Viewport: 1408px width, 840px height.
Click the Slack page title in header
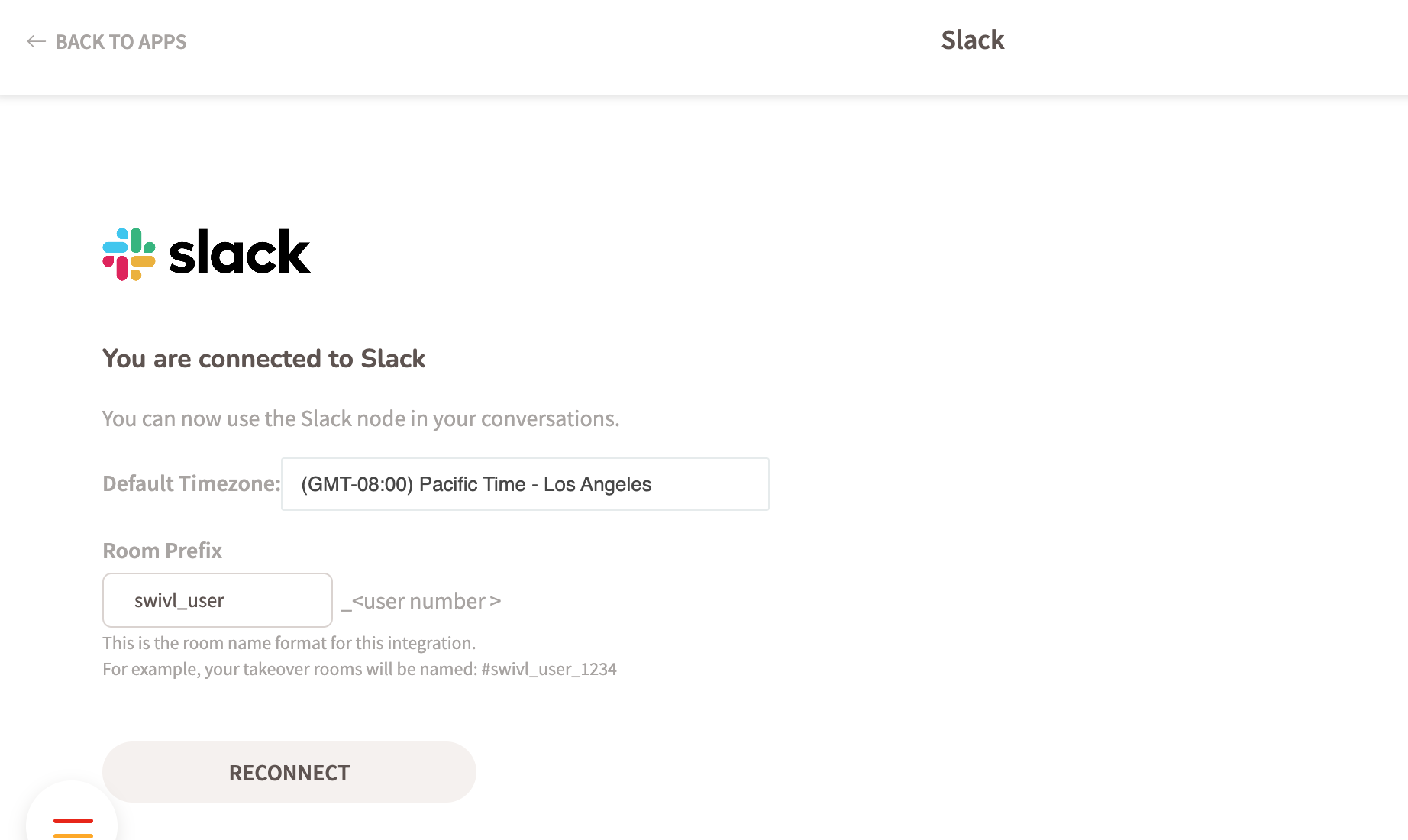coord(972,40)
